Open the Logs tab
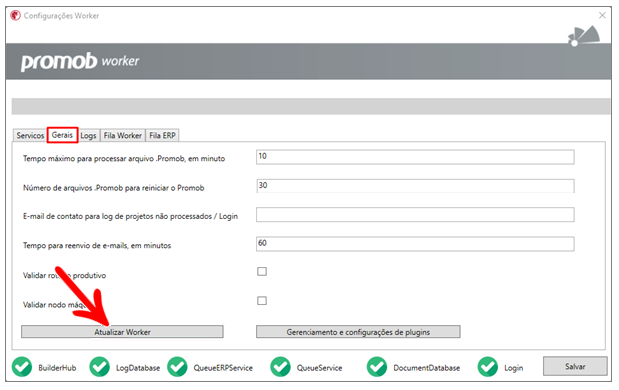Image resolution: width=619 pixels, height=390 pixels. point(88,135)
